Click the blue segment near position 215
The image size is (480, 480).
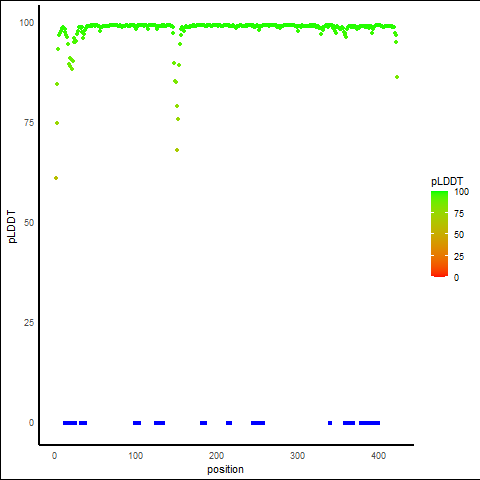(229, 423)
